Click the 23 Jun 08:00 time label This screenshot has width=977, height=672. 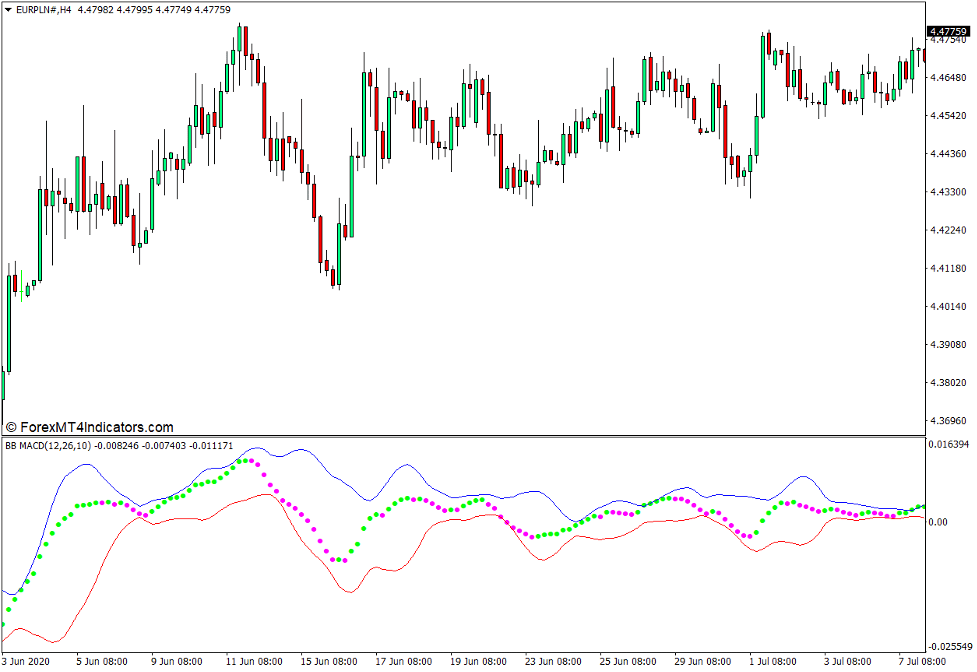(x=552, y=662)
